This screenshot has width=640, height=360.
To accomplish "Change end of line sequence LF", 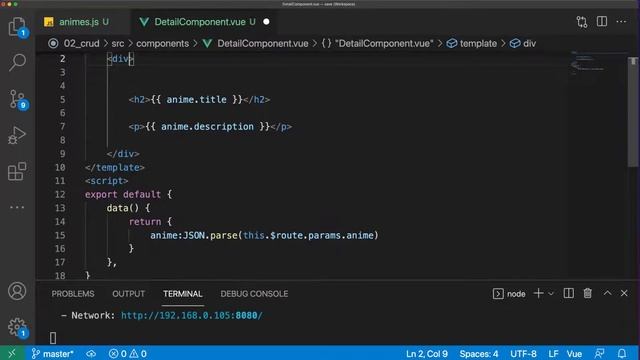I will [x=553, y=354].
